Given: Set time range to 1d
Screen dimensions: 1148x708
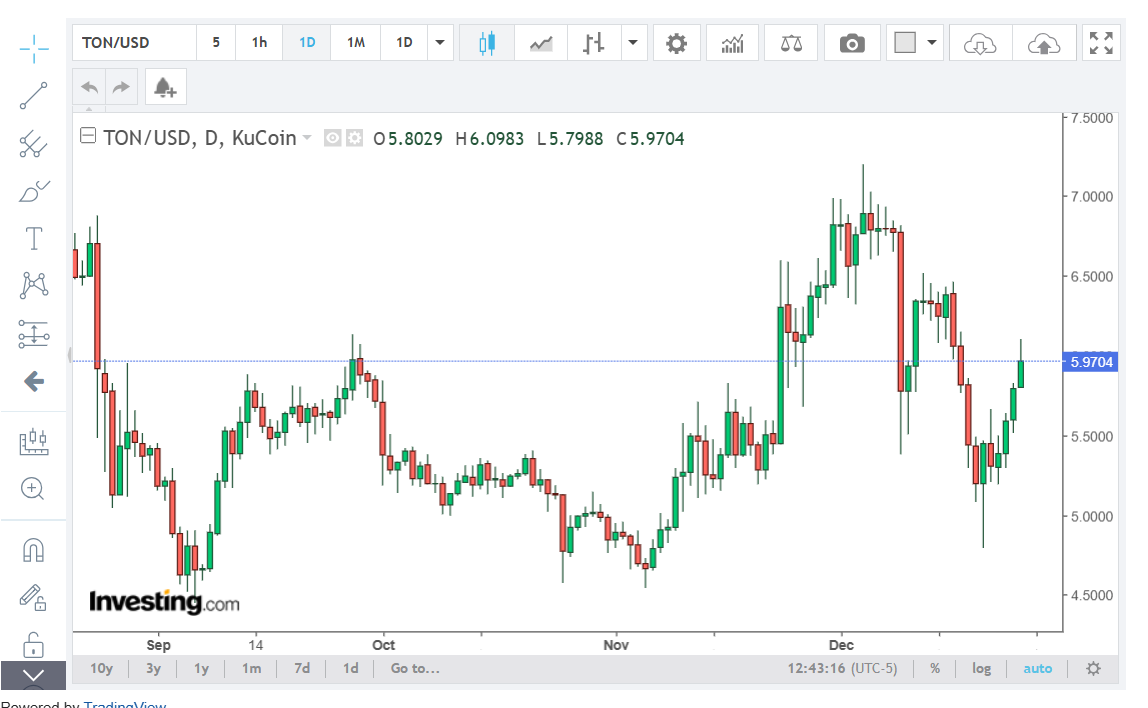Looking at the screenshot, I should pos(351,668).
